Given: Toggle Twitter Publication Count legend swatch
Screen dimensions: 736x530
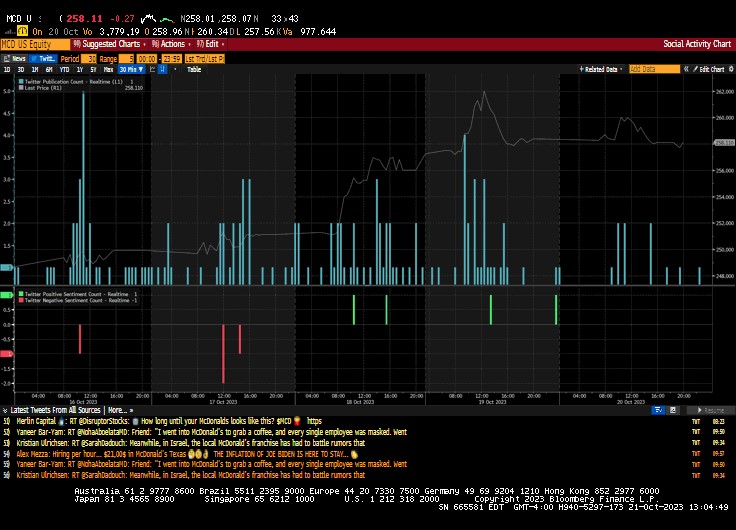Looking at the screenshot, I should (21, 82).
